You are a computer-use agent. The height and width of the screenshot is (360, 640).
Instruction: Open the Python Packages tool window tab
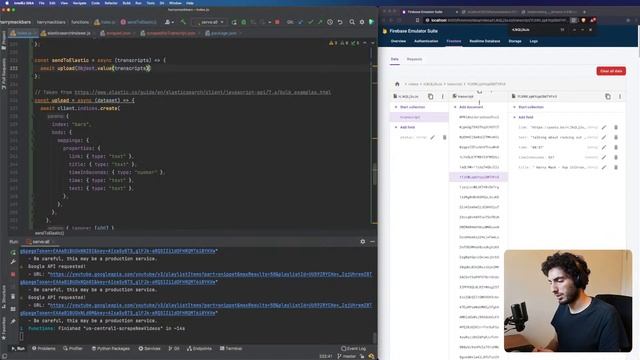111,349
